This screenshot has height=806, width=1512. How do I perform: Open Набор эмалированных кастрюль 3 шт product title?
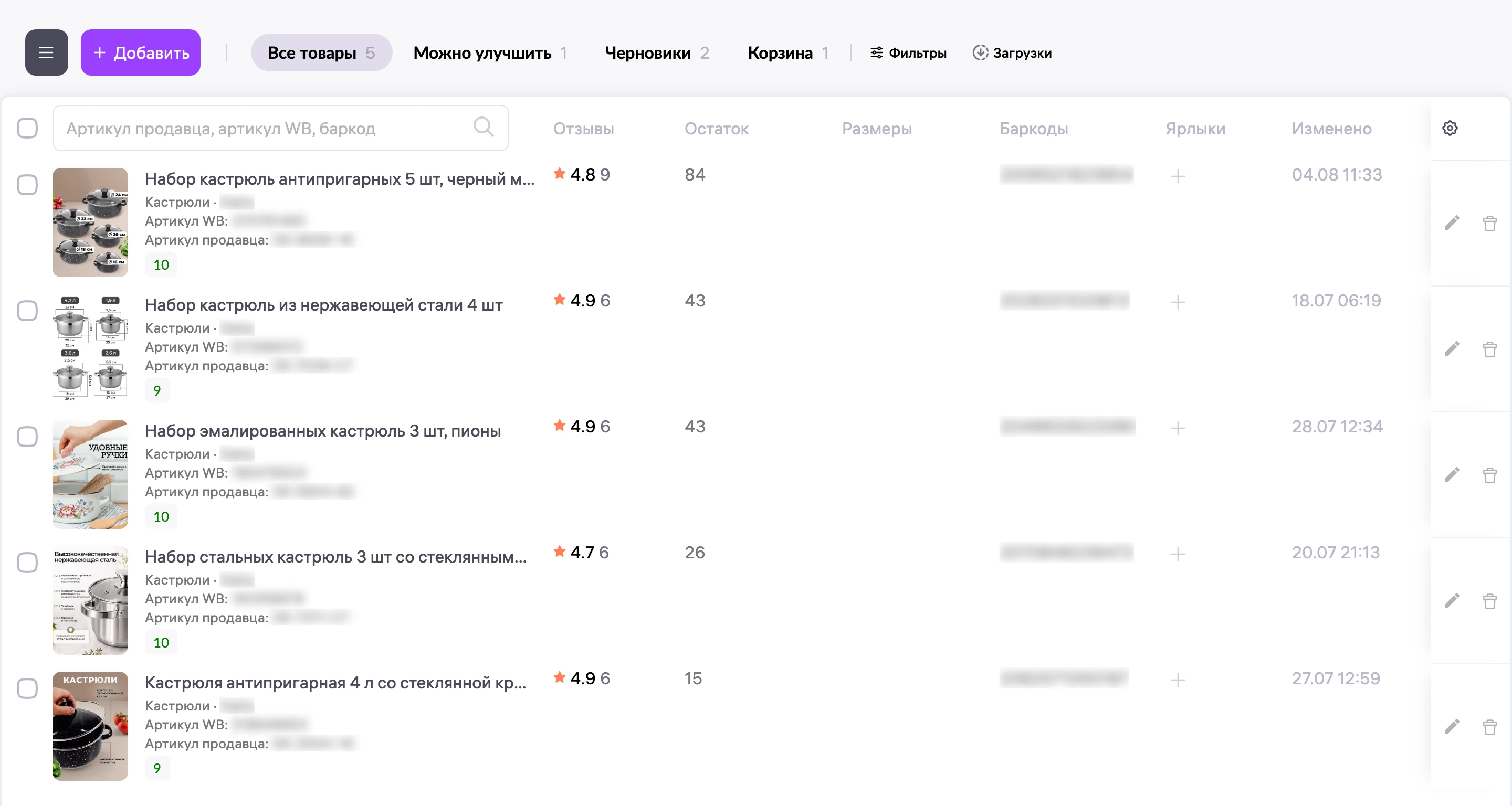tap(323, 431)
